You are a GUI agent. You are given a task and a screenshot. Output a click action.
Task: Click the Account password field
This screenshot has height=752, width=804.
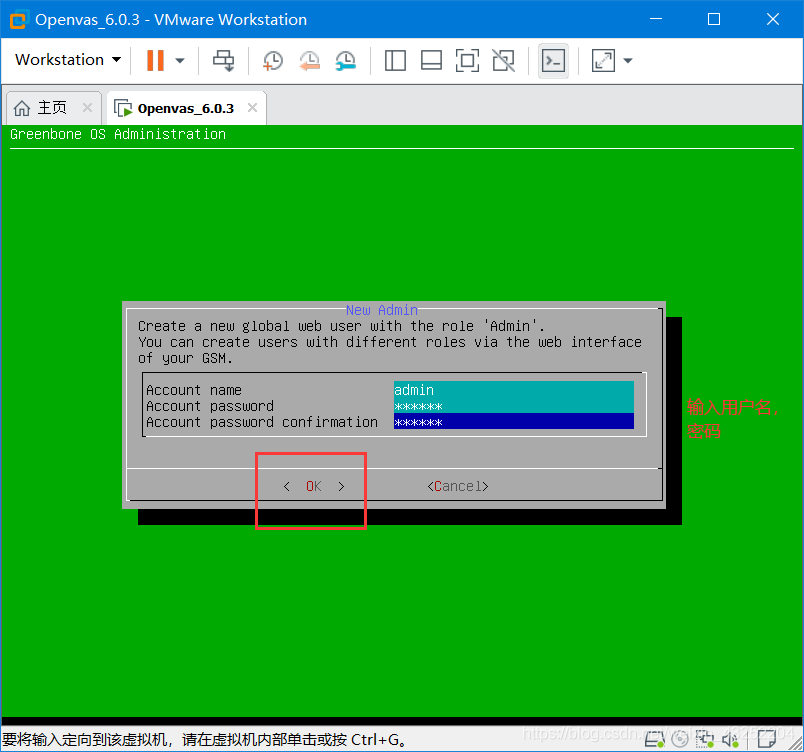514,406
